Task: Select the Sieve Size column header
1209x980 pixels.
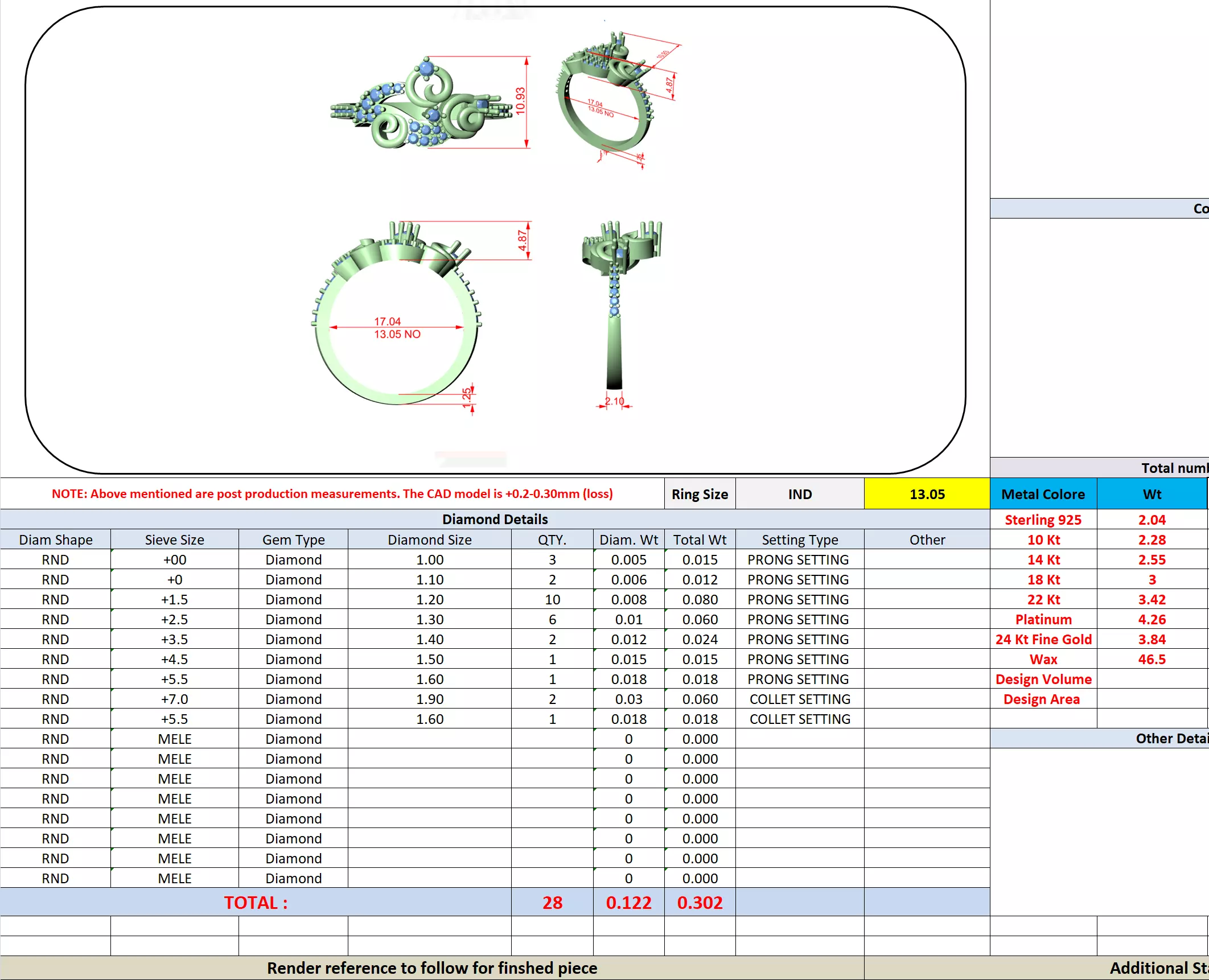Action: 174,540
